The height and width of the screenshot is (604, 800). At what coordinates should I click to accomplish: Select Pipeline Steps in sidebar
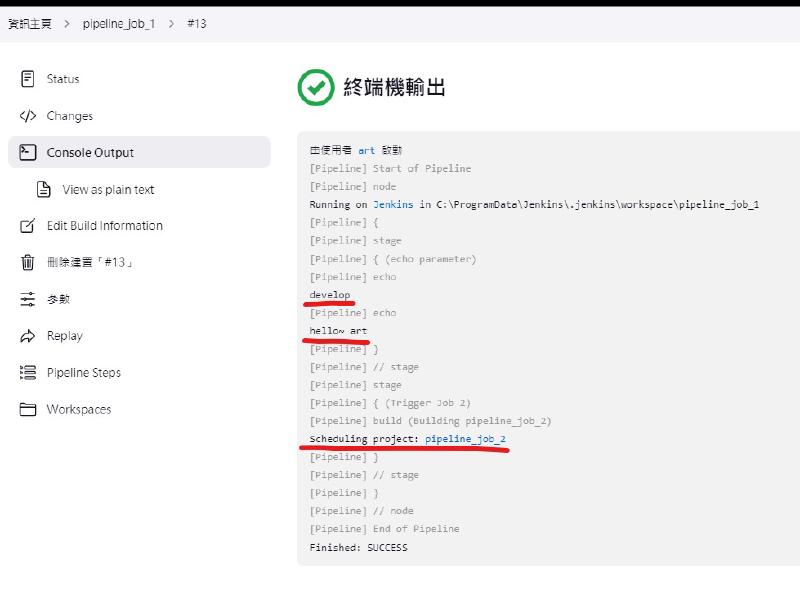click(83, 373)
